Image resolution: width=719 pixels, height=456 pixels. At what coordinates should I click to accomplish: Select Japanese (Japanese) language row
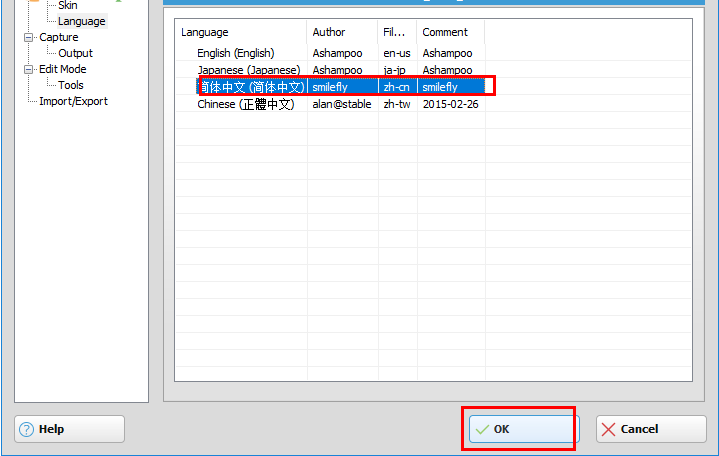tap(248, 70)
